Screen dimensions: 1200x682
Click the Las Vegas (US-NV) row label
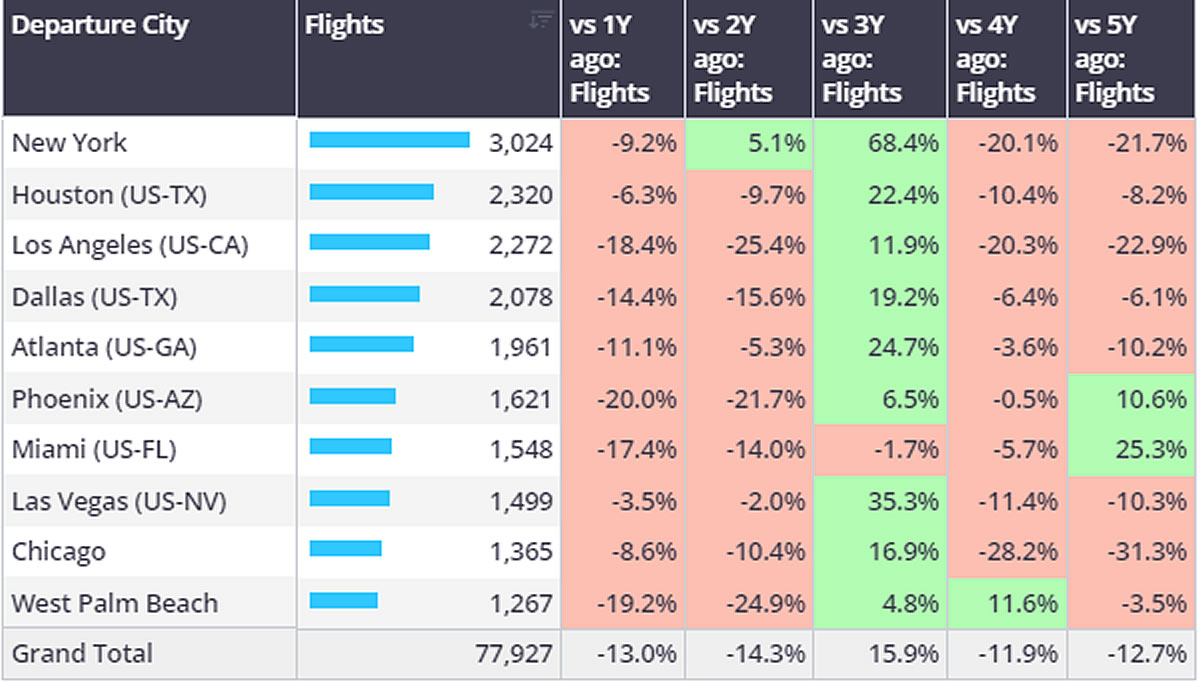119,501
